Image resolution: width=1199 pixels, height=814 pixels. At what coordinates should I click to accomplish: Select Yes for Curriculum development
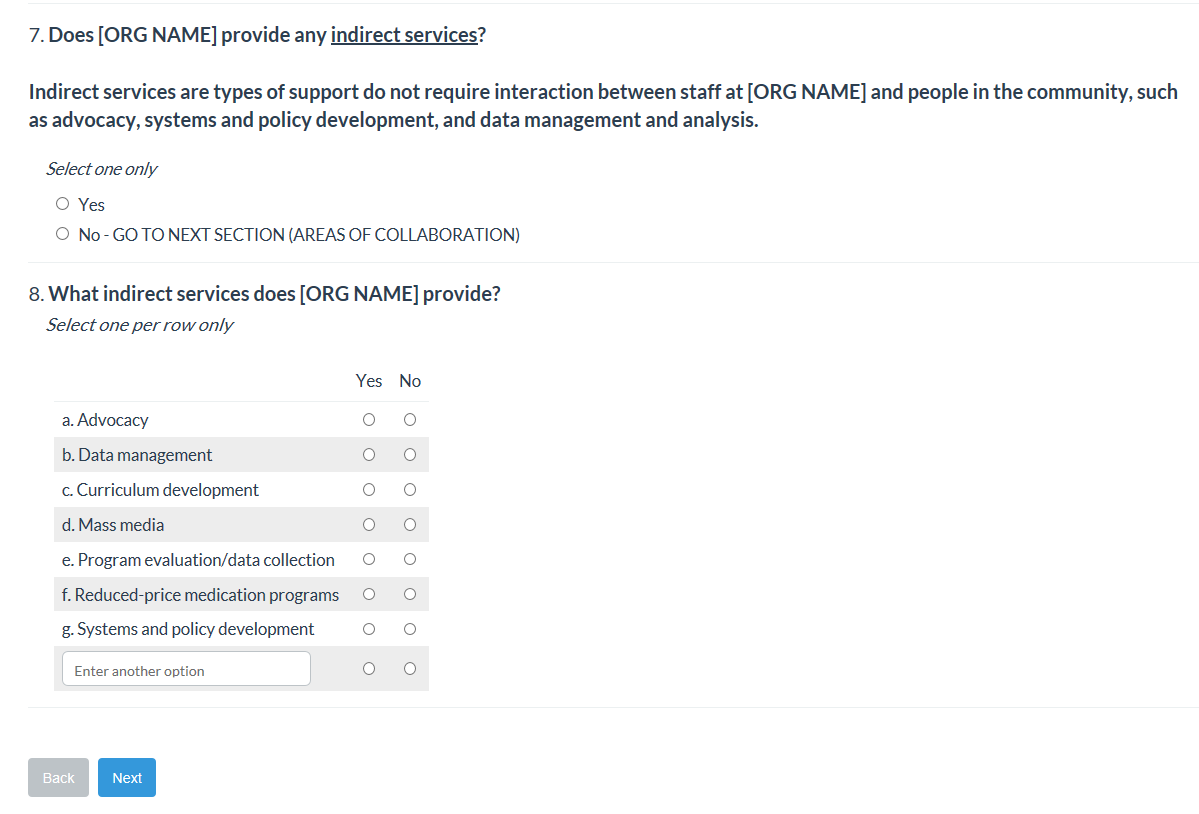point(369,490)
